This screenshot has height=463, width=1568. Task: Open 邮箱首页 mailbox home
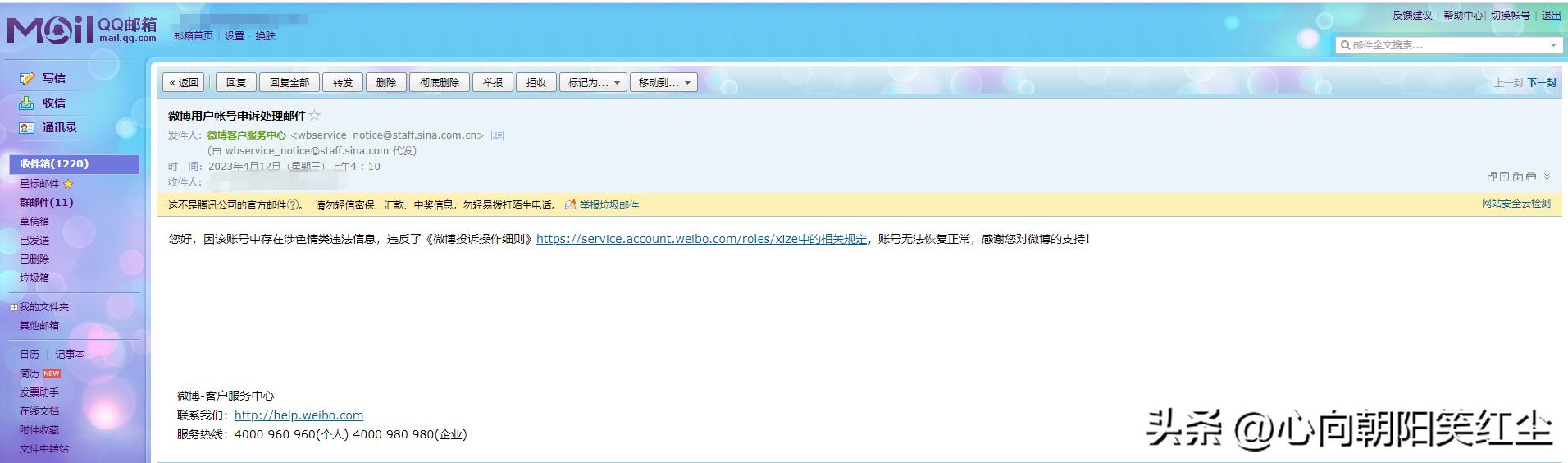pos(194,36)
